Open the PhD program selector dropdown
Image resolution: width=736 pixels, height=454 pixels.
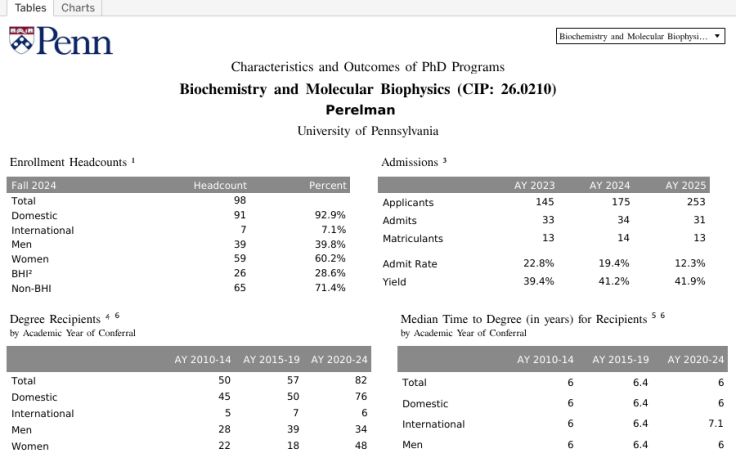632,36
